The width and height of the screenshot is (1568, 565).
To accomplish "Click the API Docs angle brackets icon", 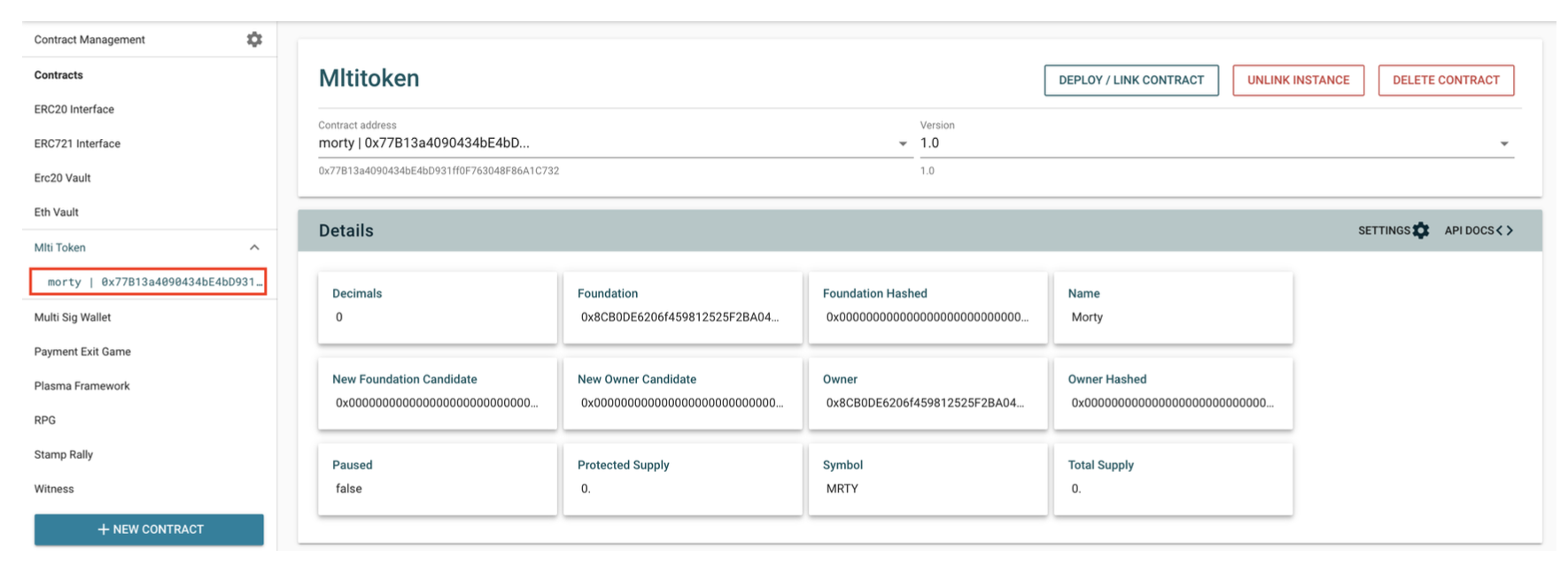I will coord(1504,230).
